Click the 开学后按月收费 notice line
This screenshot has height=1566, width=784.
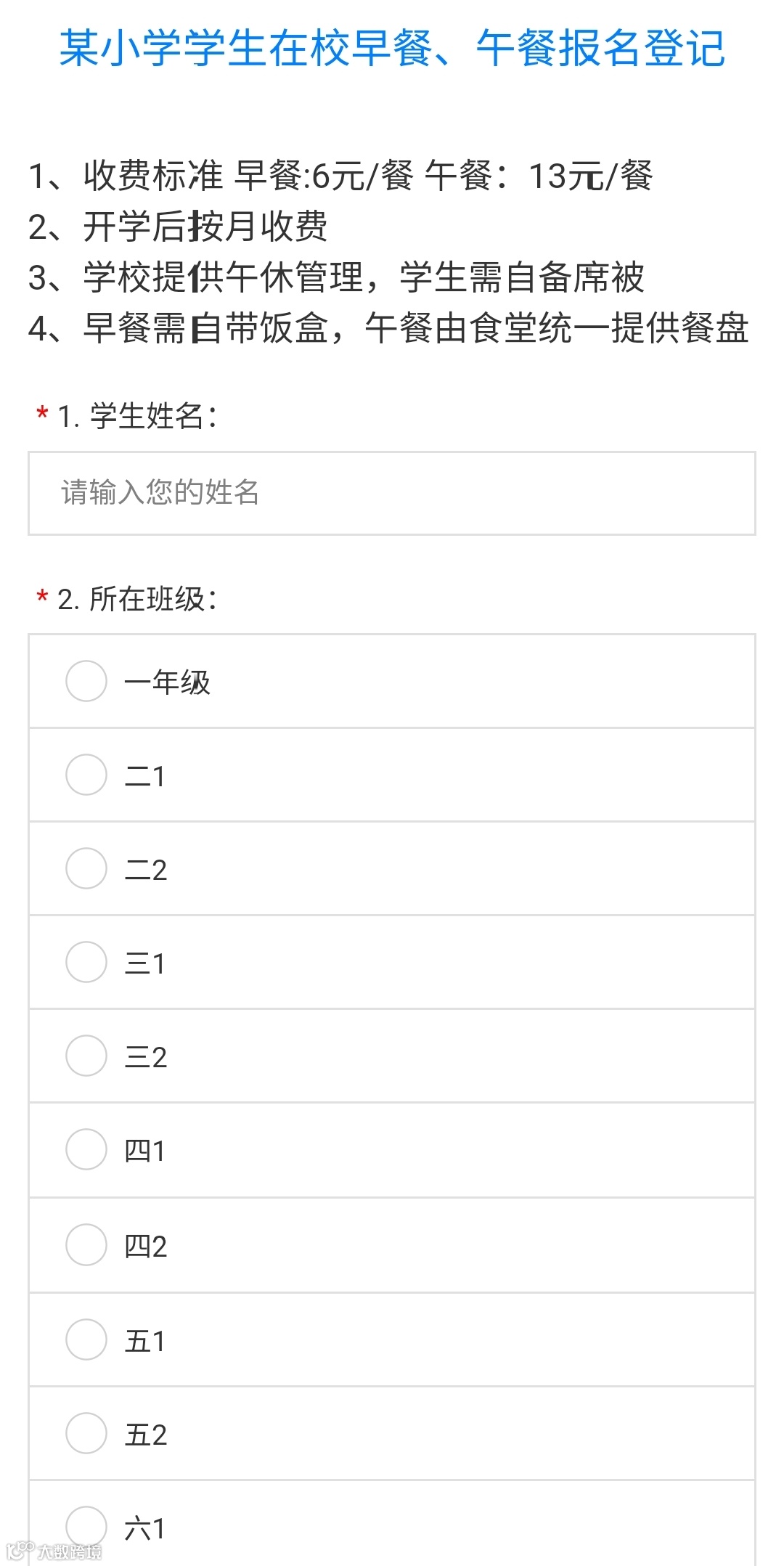[x=178, y=227]
